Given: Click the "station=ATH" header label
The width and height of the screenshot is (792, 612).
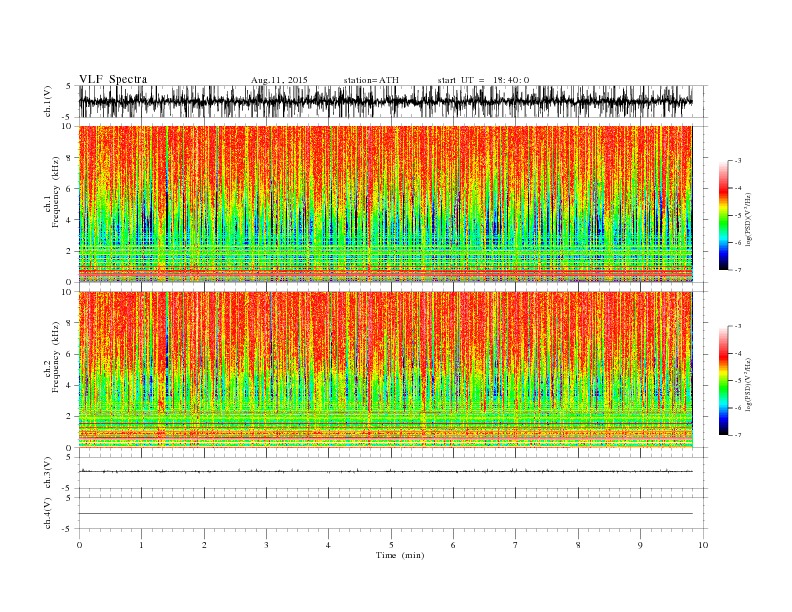Looking at the screenshot, I should pyautogui.click(x=371, y=80).
